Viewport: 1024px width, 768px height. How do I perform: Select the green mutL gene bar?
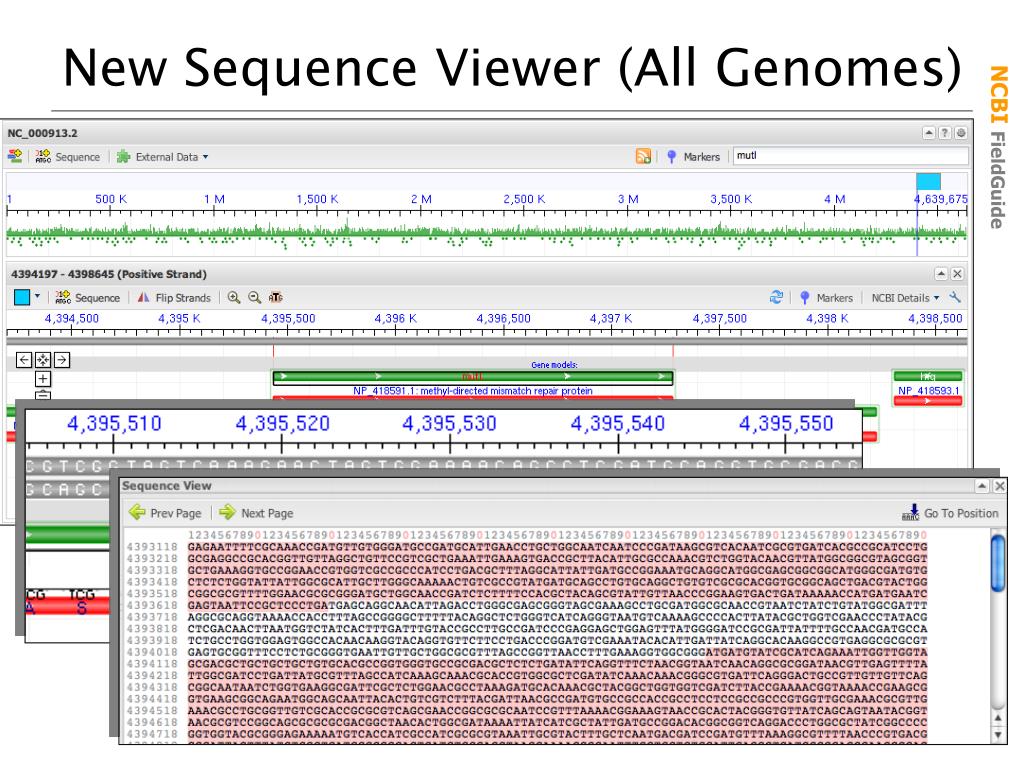click(472, 376)
